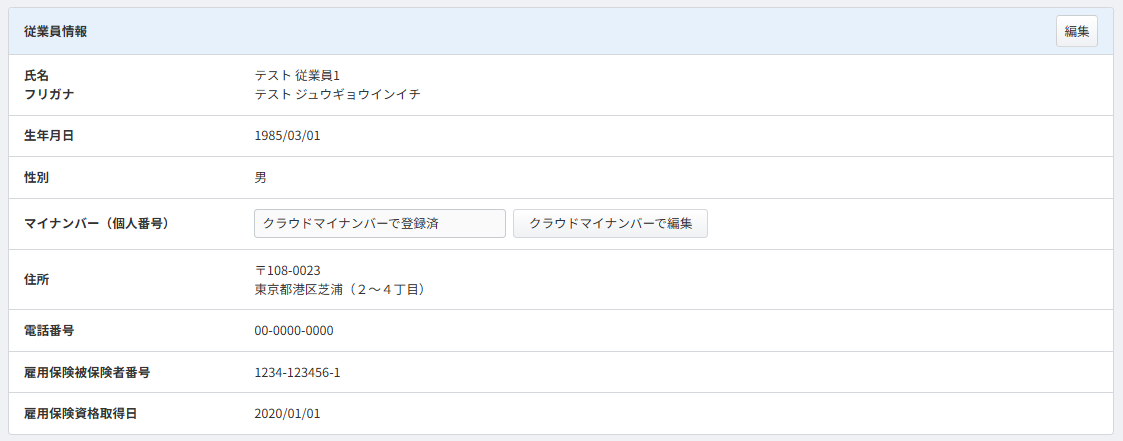Screen dimensions: 1123x441
Task: Click the 生年月日 label
Action: [x=49, y=136]
